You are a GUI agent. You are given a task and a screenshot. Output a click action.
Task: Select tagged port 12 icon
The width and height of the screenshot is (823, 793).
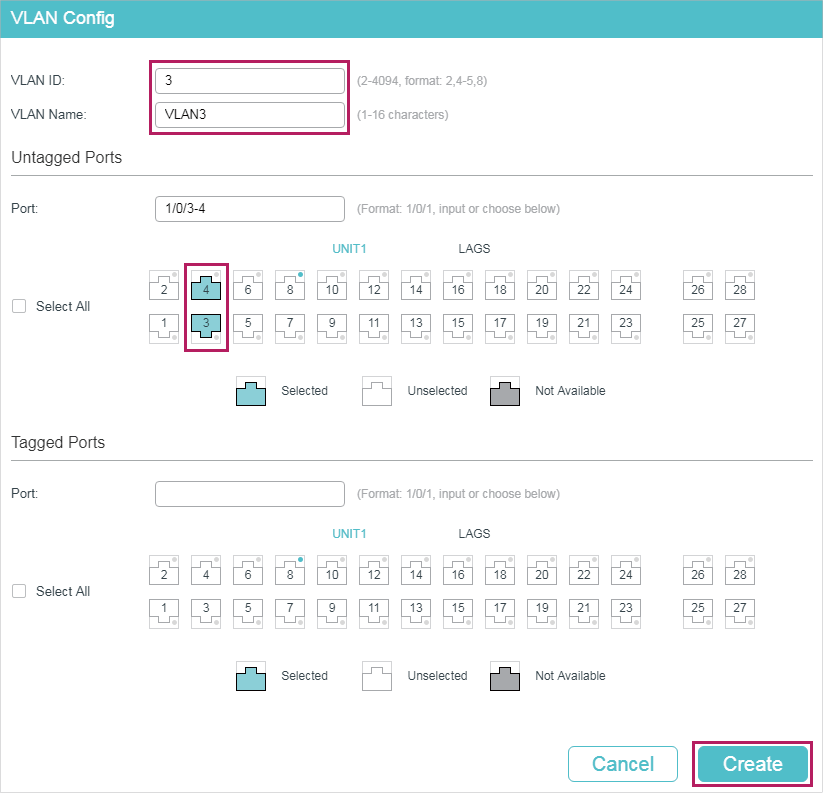(x=374, y=571)
